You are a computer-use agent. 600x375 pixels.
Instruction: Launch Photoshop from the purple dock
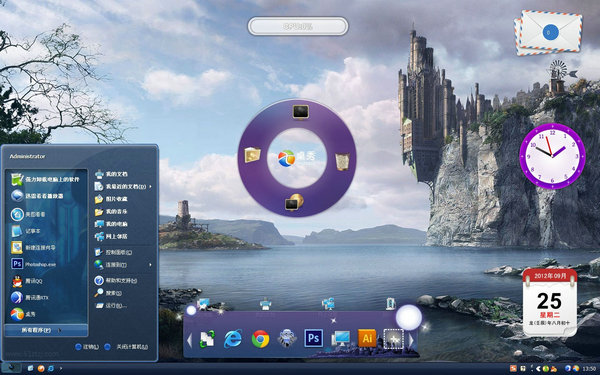pos(313,338)
